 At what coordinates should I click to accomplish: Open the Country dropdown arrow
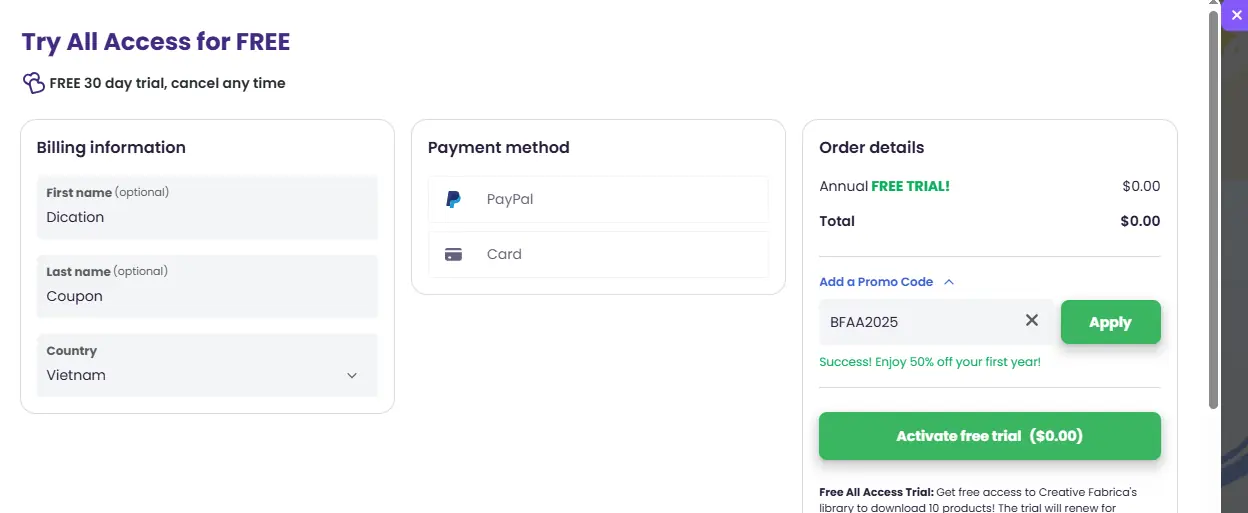[352, 376]
